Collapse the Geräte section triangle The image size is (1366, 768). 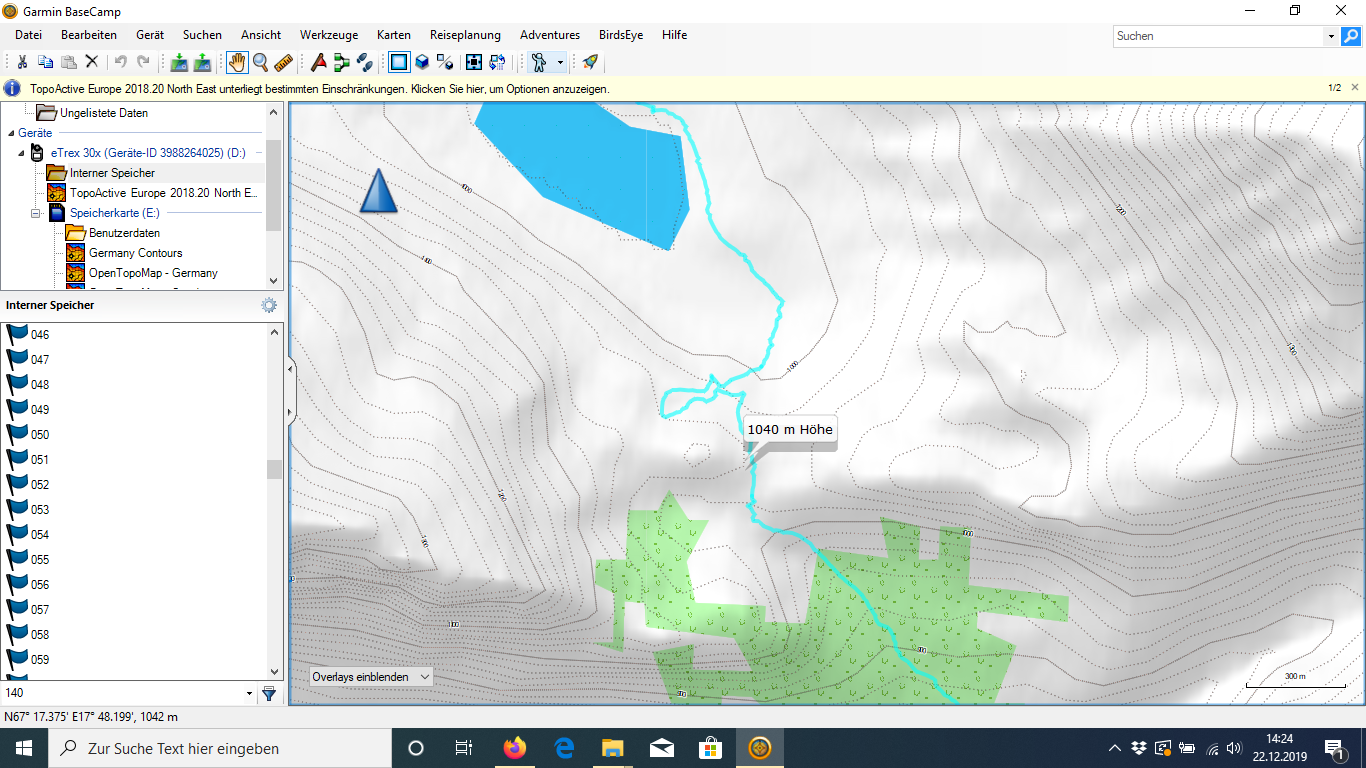pyautogui.click(x=11, y=133)
